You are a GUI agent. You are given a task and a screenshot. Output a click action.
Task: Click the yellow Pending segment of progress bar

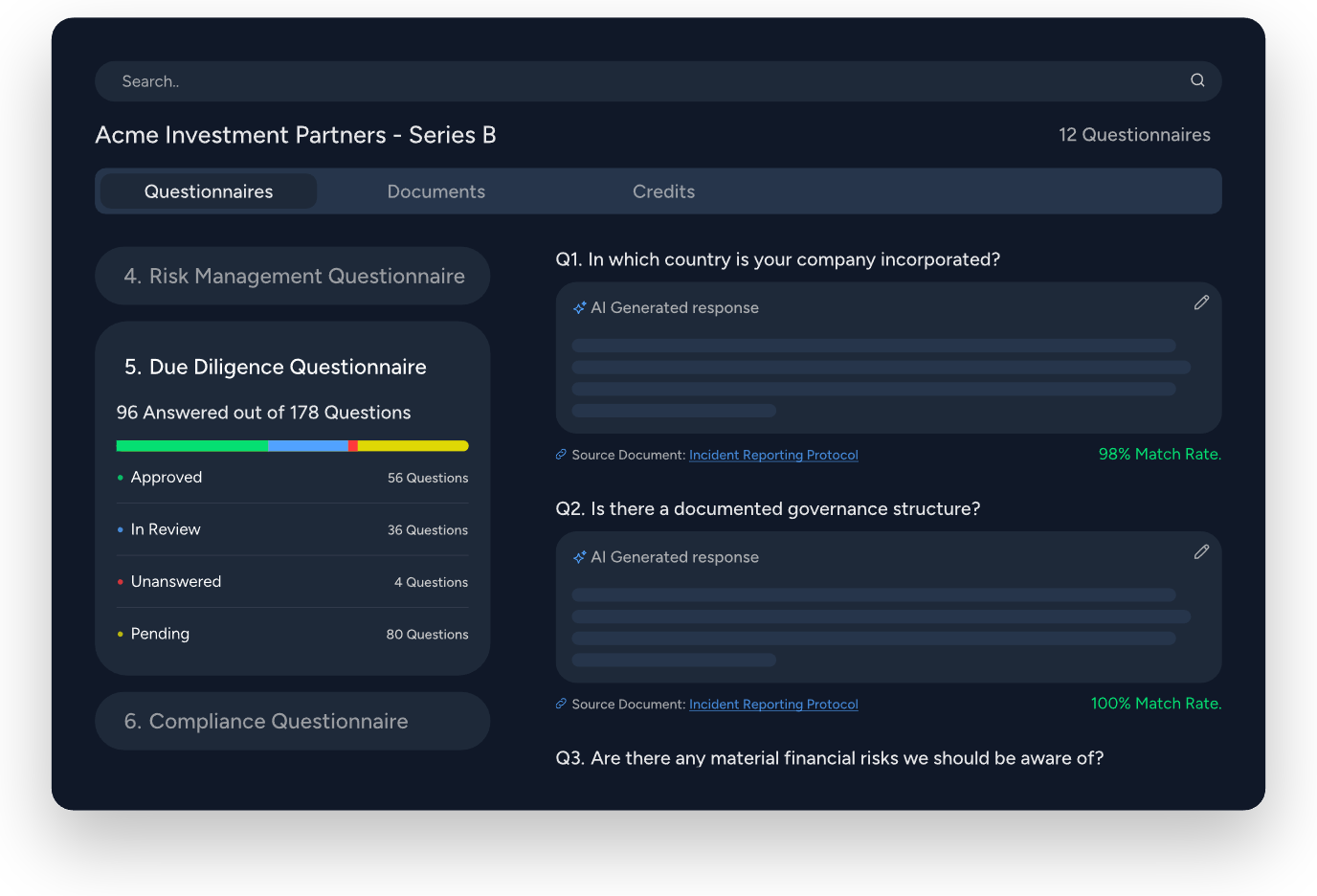coord(413,446)
